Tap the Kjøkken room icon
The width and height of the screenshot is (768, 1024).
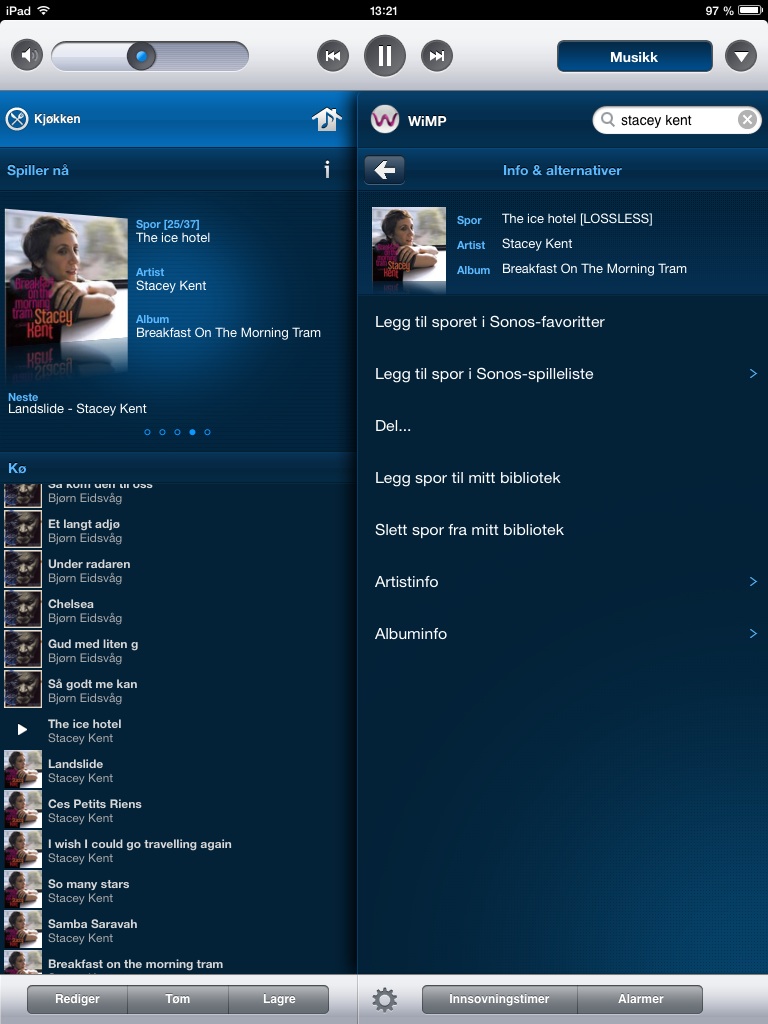[17, 119]
